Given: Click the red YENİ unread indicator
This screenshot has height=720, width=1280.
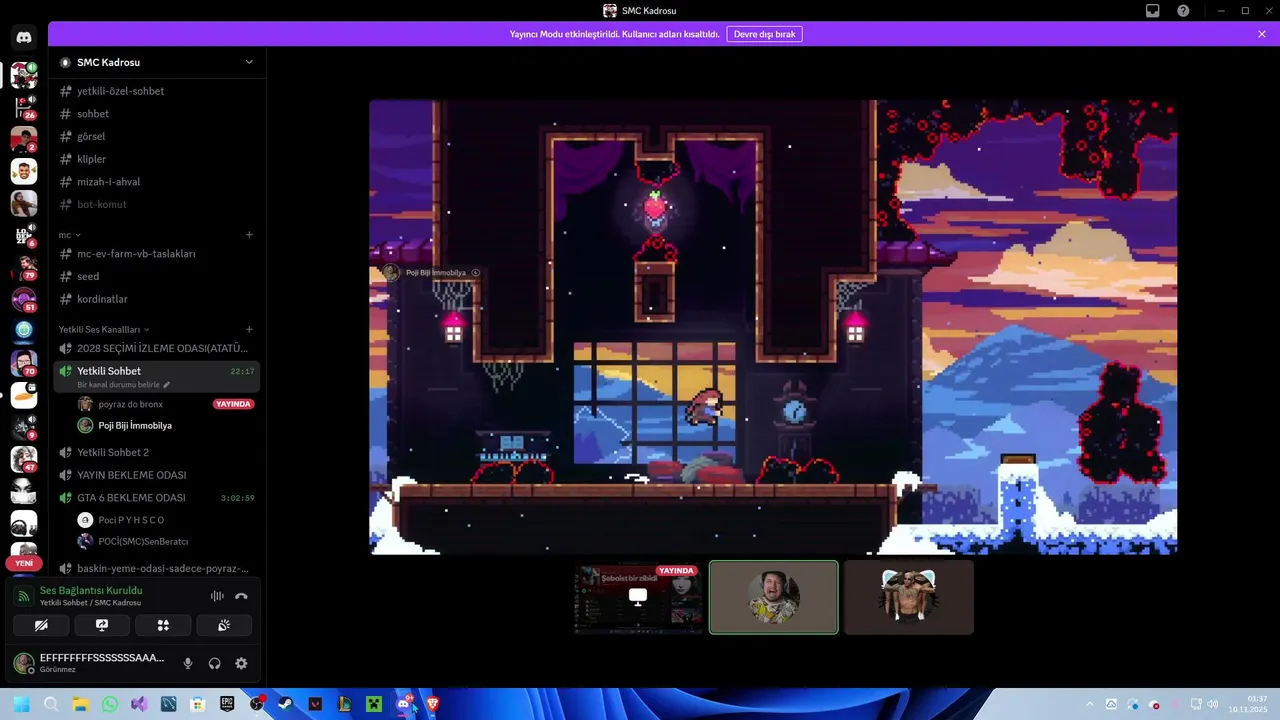Looking at the screenshot, I should point(24,563).
